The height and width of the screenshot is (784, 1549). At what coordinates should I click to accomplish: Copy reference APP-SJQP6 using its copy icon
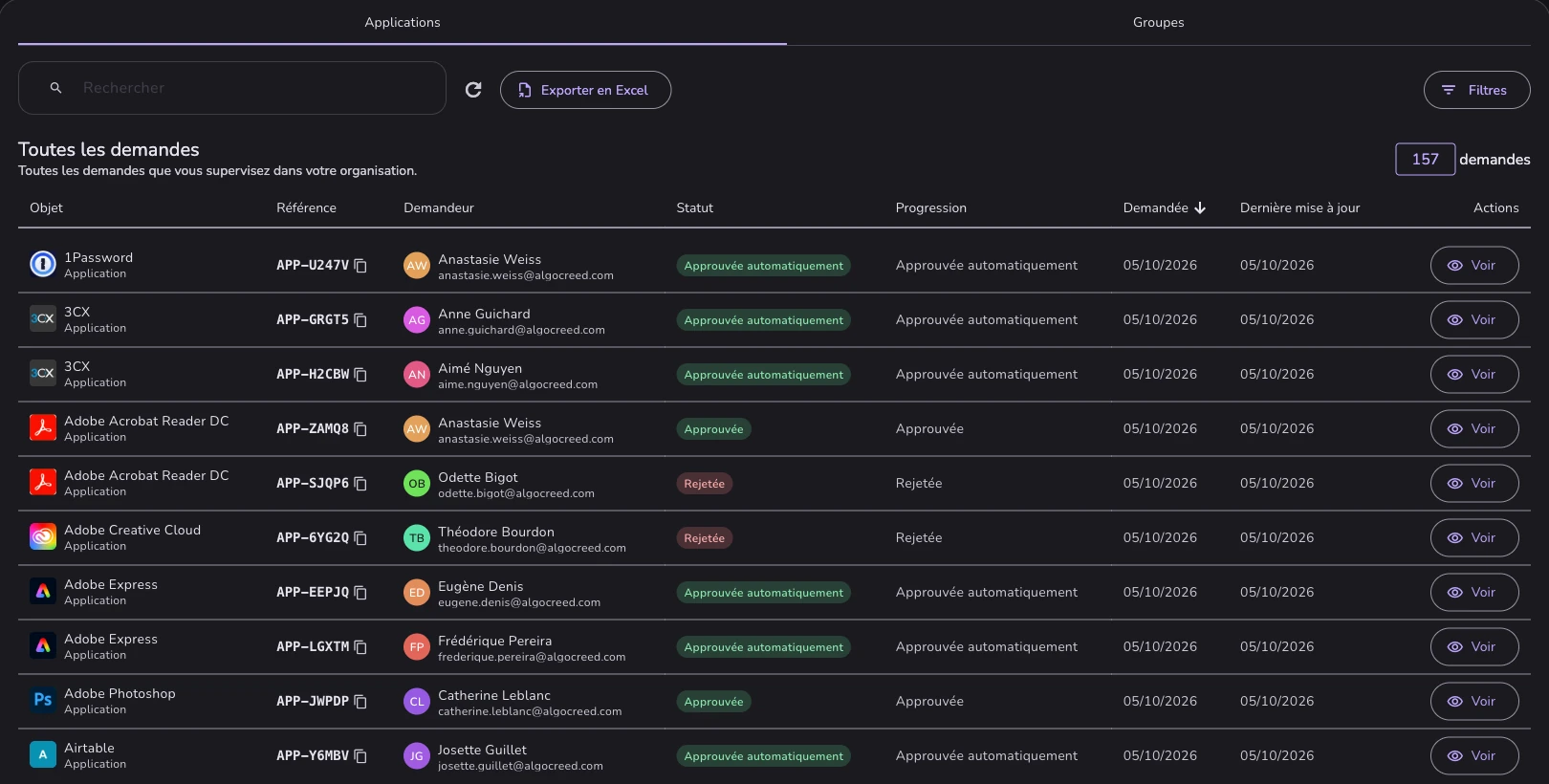pyautogui.click(x=360, y=484)
